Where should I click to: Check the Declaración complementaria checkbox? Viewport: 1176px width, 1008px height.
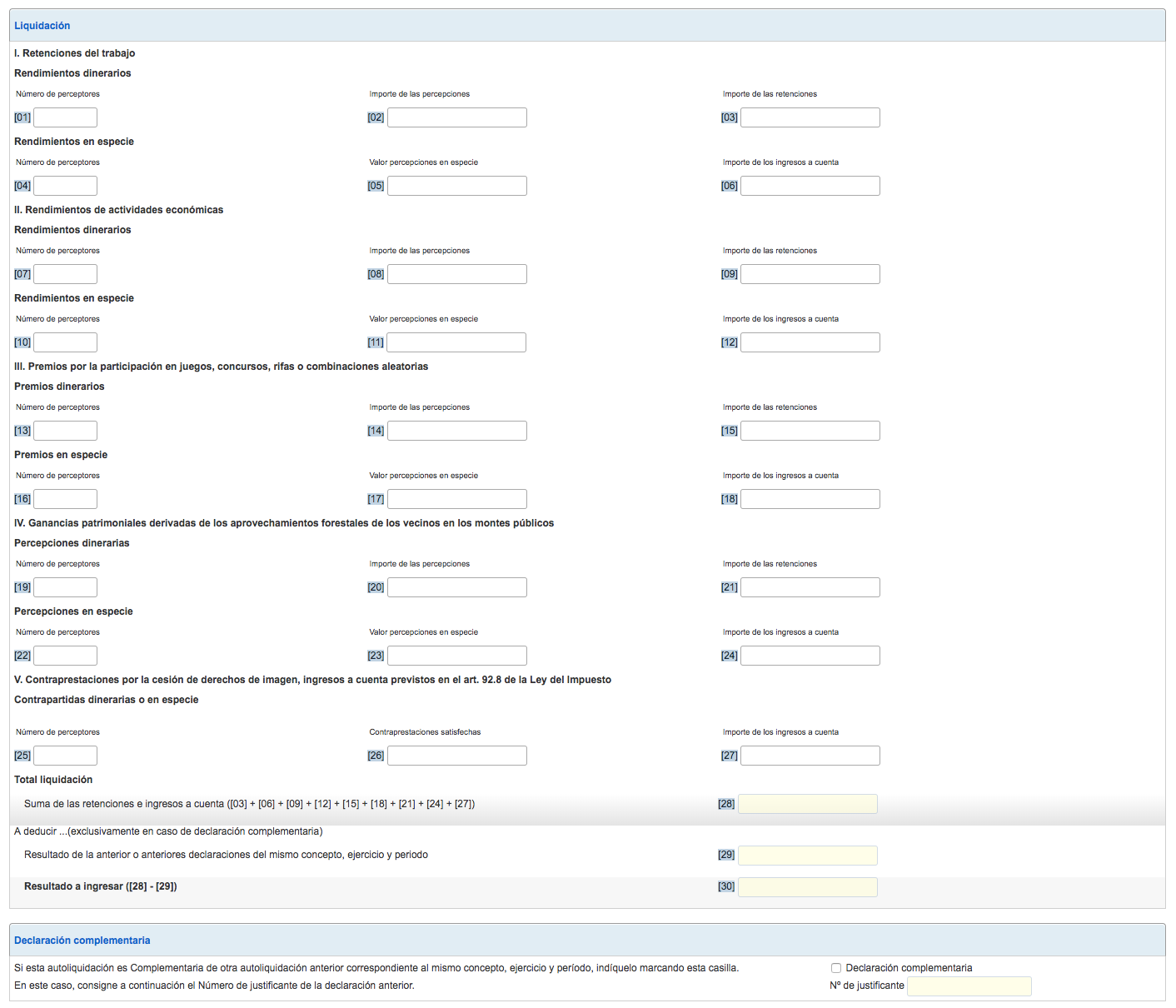tap(836, 968)
